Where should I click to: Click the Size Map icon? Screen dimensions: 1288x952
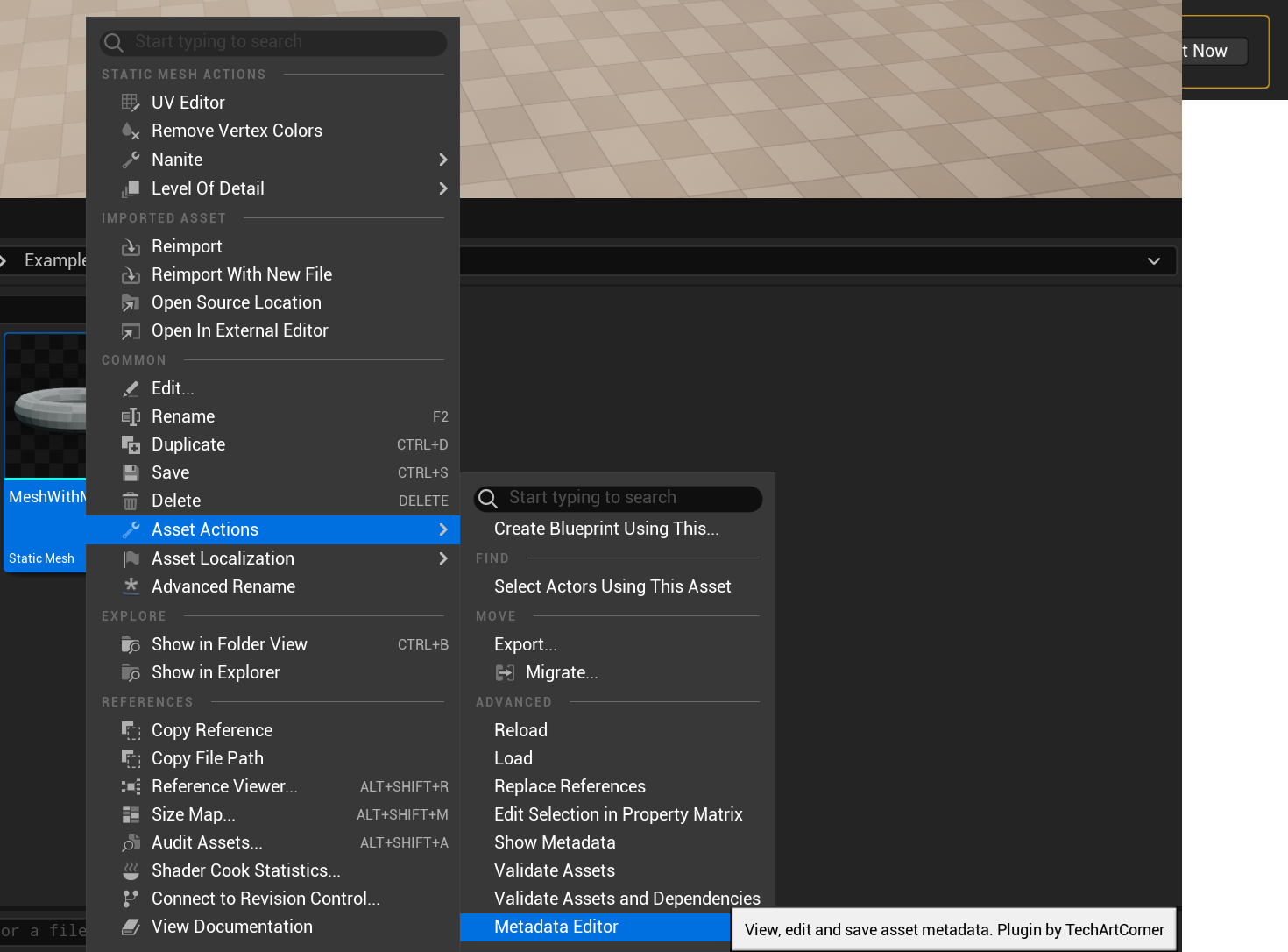131,814
